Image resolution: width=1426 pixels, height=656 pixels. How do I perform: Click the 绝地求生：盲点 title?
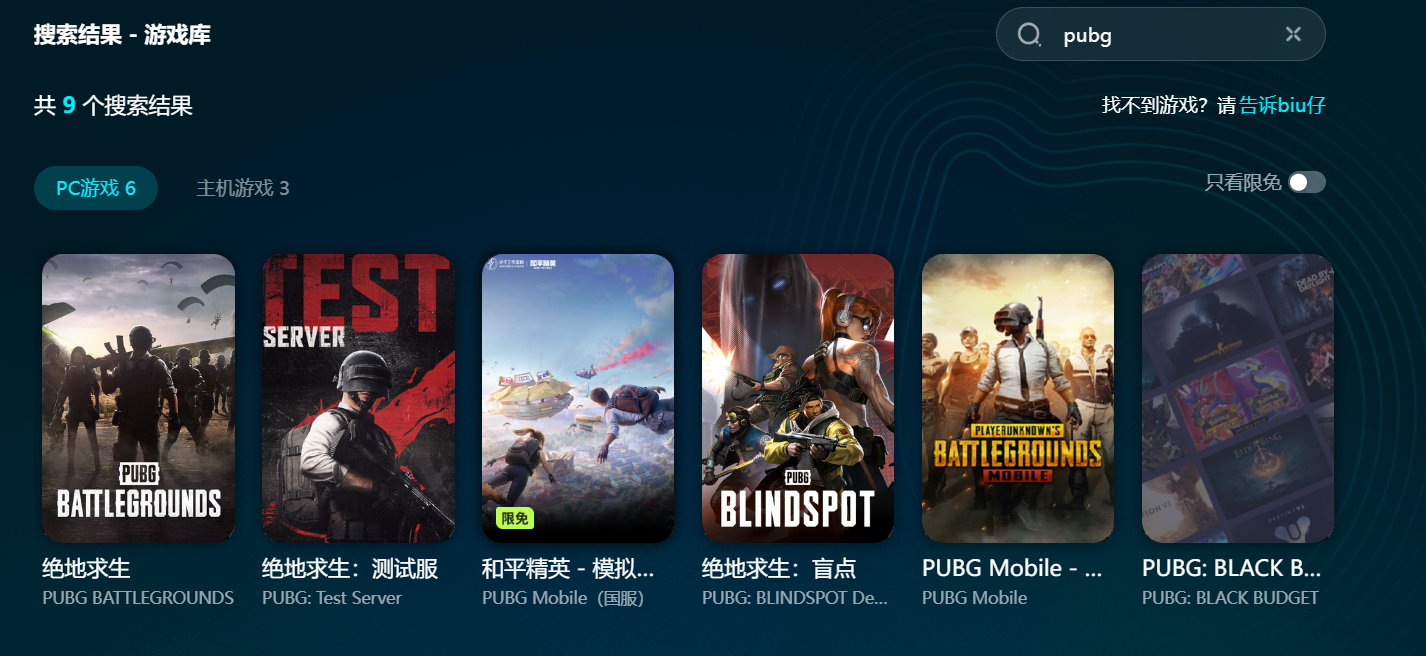779,569
